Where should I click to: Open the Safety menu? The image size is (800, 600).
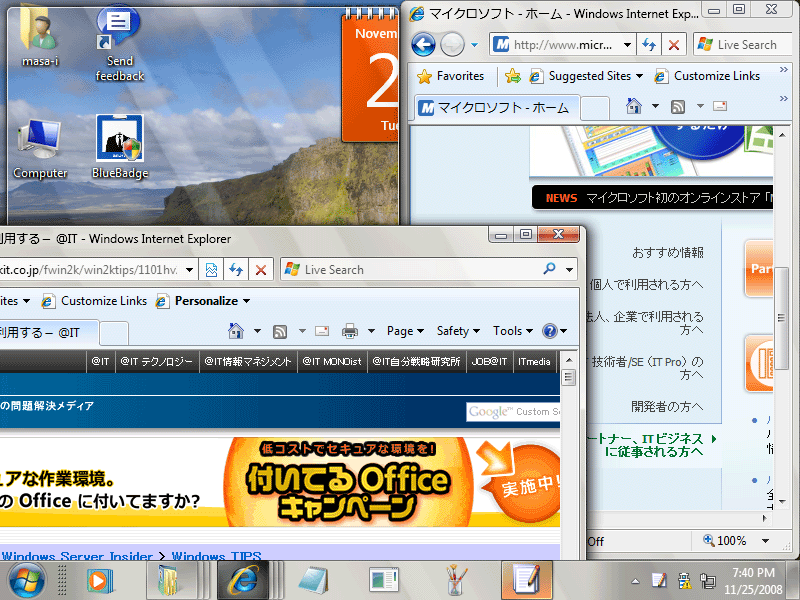pos(458,331)
